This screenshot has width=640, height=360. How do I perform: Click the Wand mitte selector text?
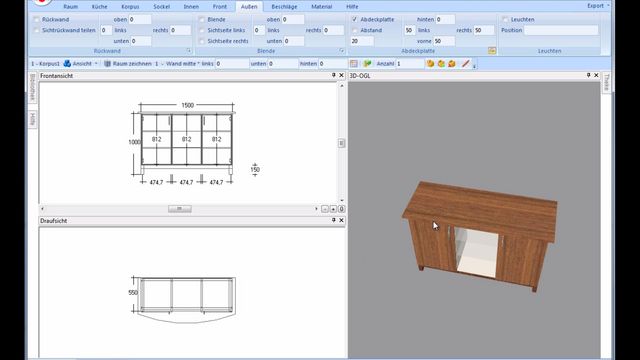pos(182,64)
